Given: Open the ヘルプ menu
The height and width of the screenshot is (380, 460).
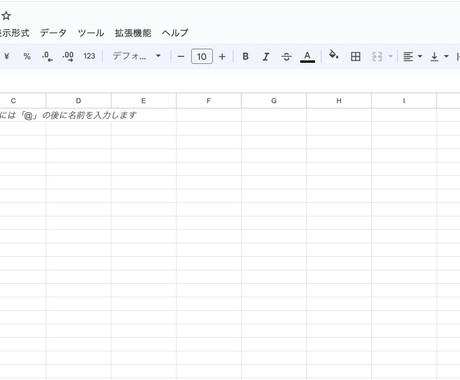Looking at the screenshot, I should [x=175, y=33].
